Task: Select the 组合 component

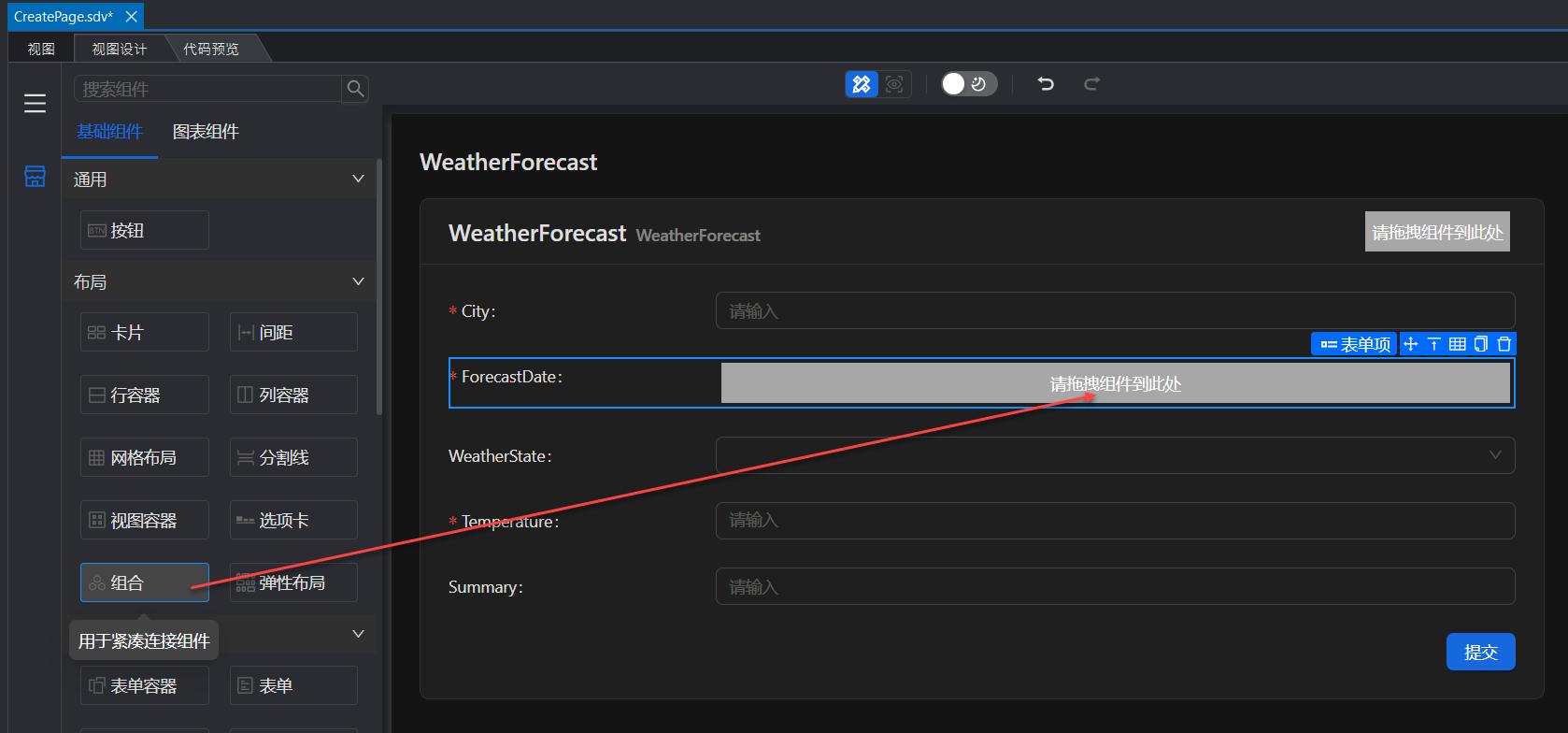Action: [145, 582]
